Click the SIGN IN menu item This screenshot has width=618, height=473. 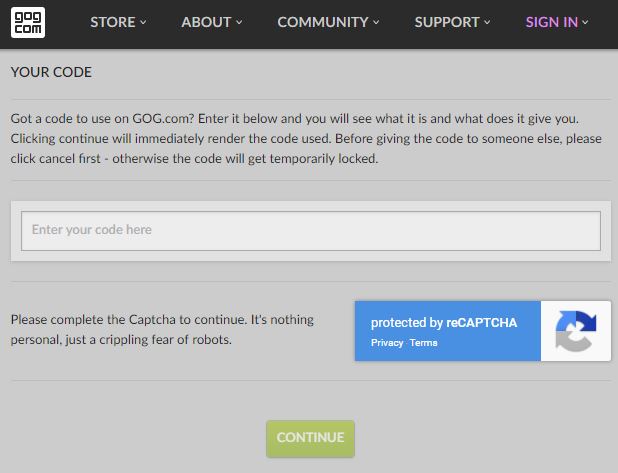coord(552,22)
